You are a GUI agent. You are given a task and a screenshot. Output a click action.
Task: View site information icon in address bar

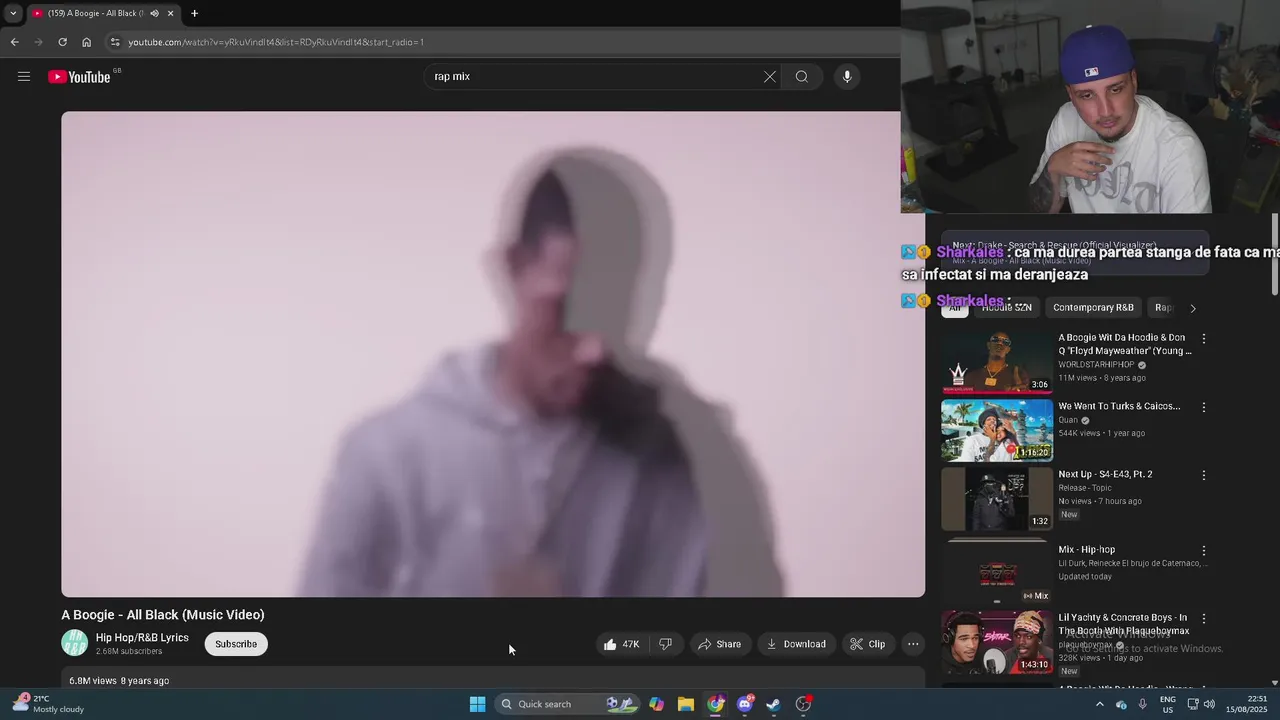click(115, 42)
